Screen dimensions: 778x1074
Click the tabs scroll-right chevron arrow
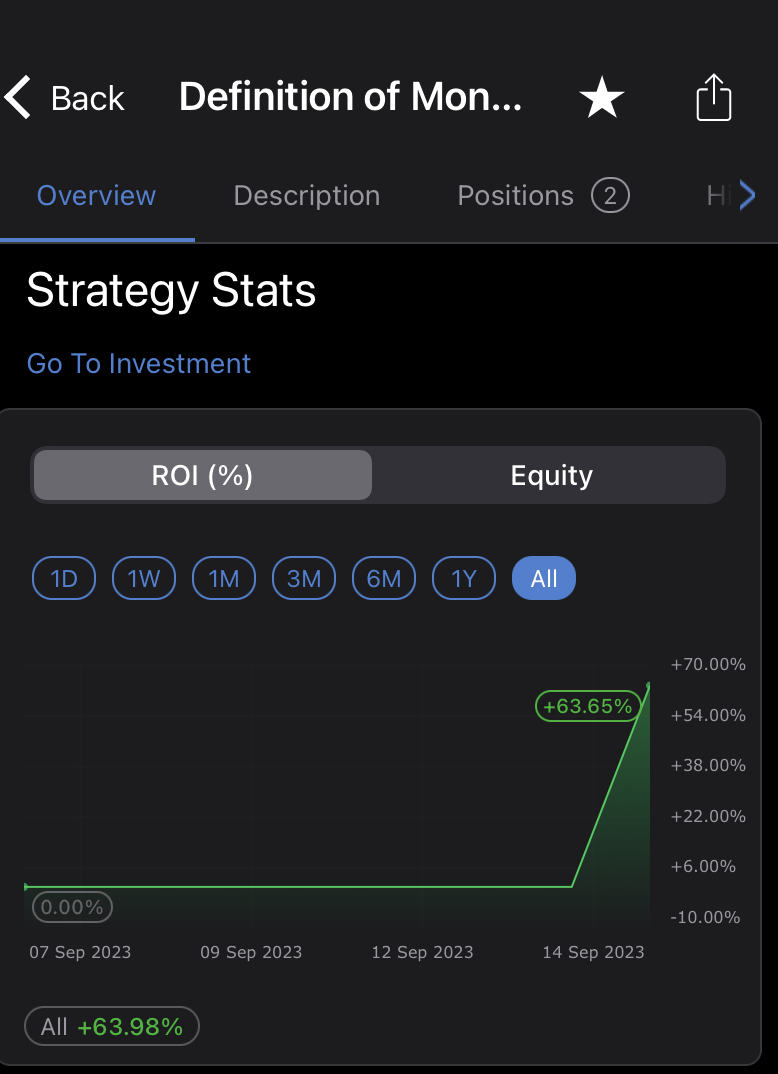pos(748,196)
